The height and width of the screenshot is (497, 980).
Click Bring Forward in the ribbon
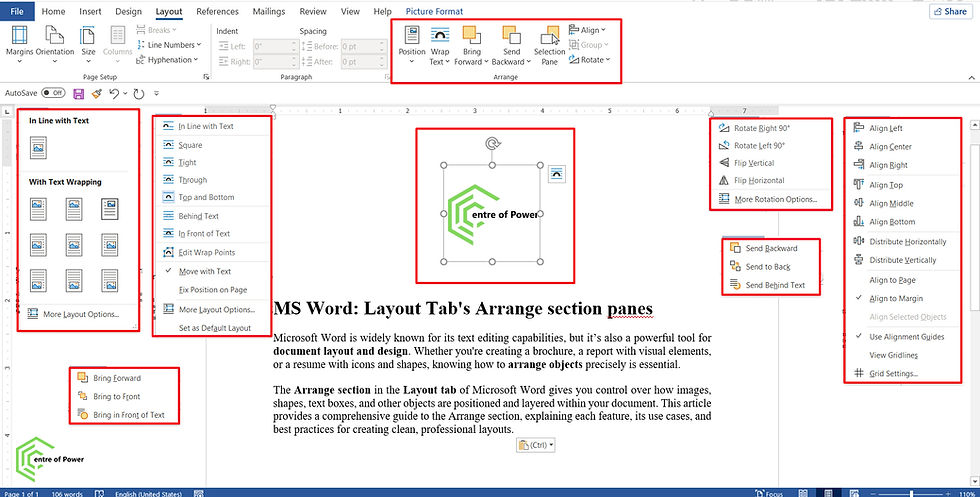pos(471,45)
